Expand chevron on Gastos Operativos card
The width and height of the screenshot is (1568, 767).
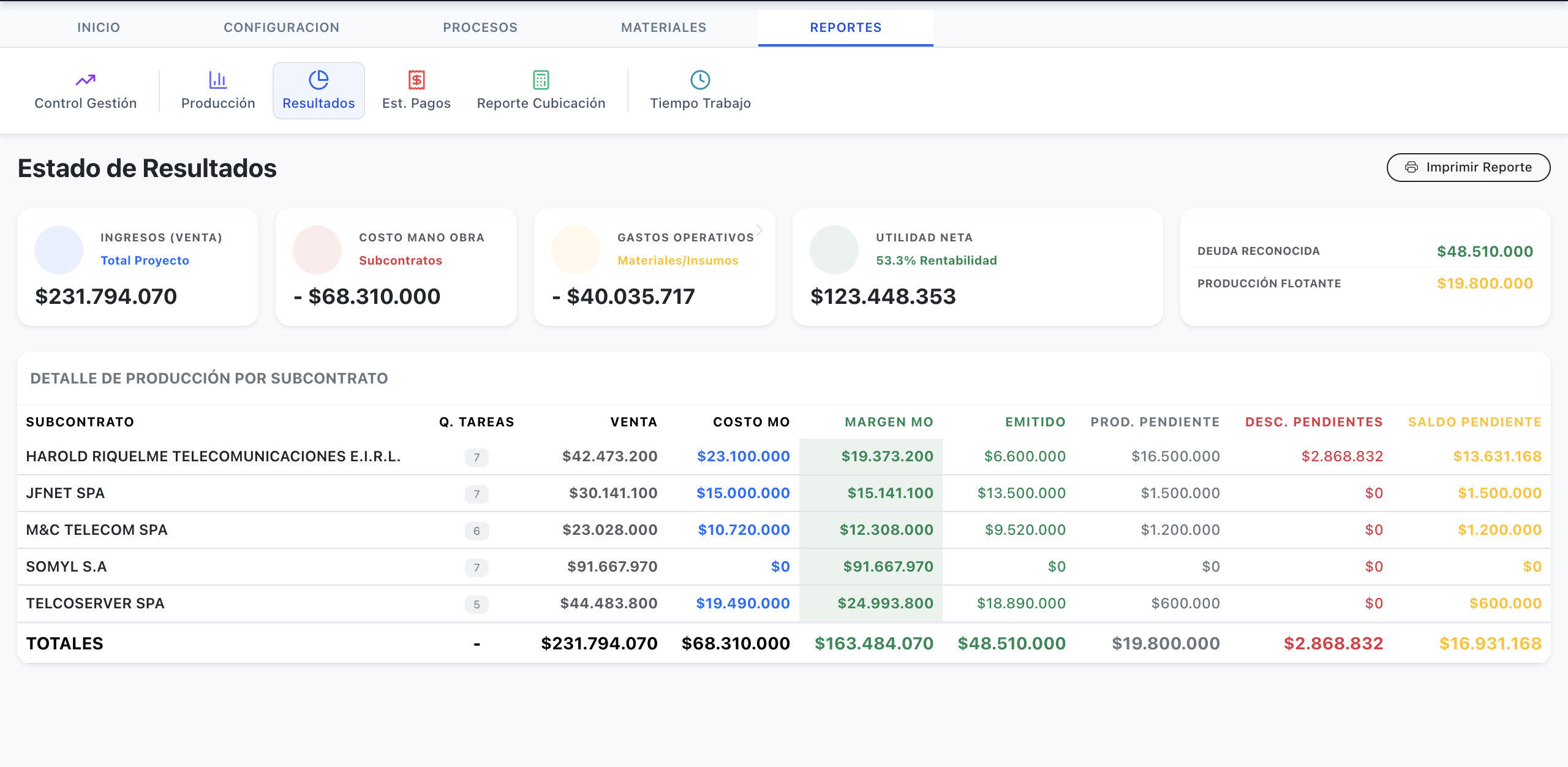tap(759, 230)
